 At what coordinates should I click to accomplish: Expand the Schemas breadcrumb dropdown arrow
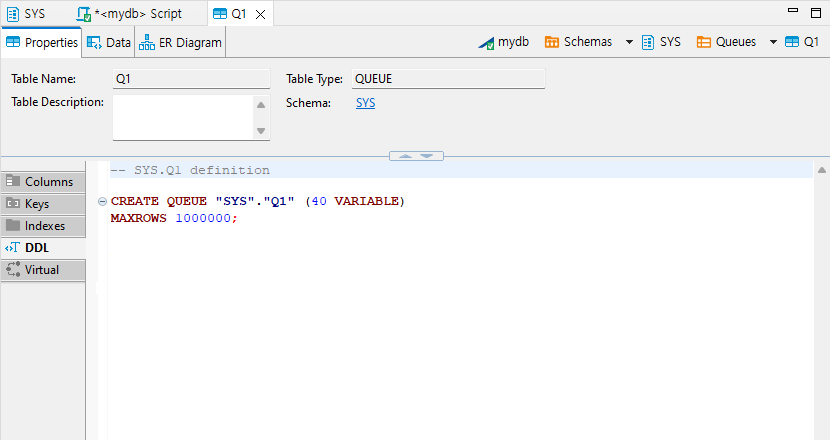point(629,42)
